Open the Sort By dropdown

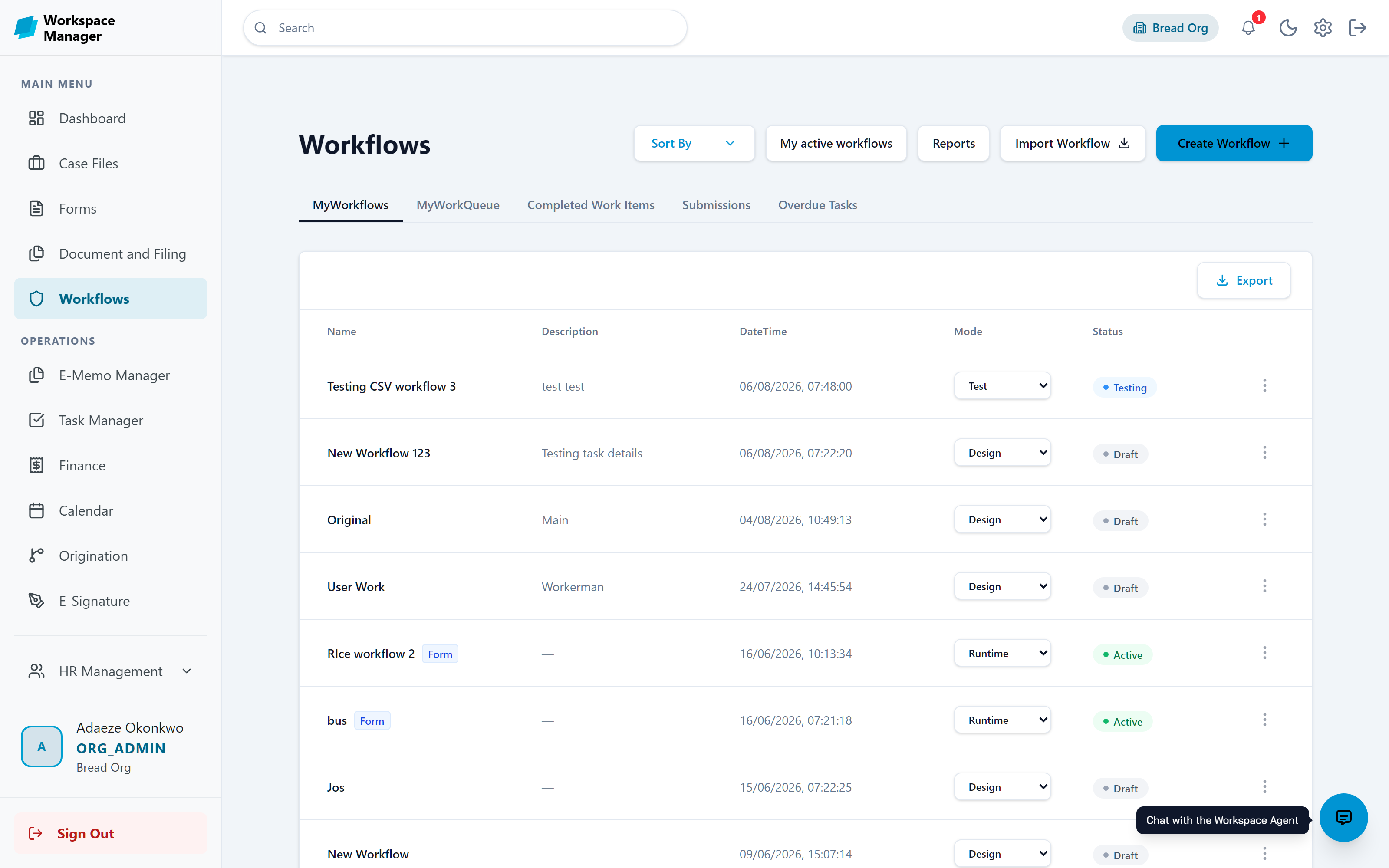[x=694, y=144]
